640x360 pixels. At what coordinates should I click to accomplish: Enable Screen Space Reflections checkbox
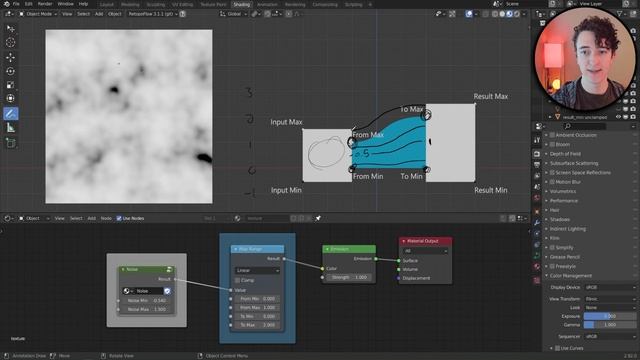point(552,173)
